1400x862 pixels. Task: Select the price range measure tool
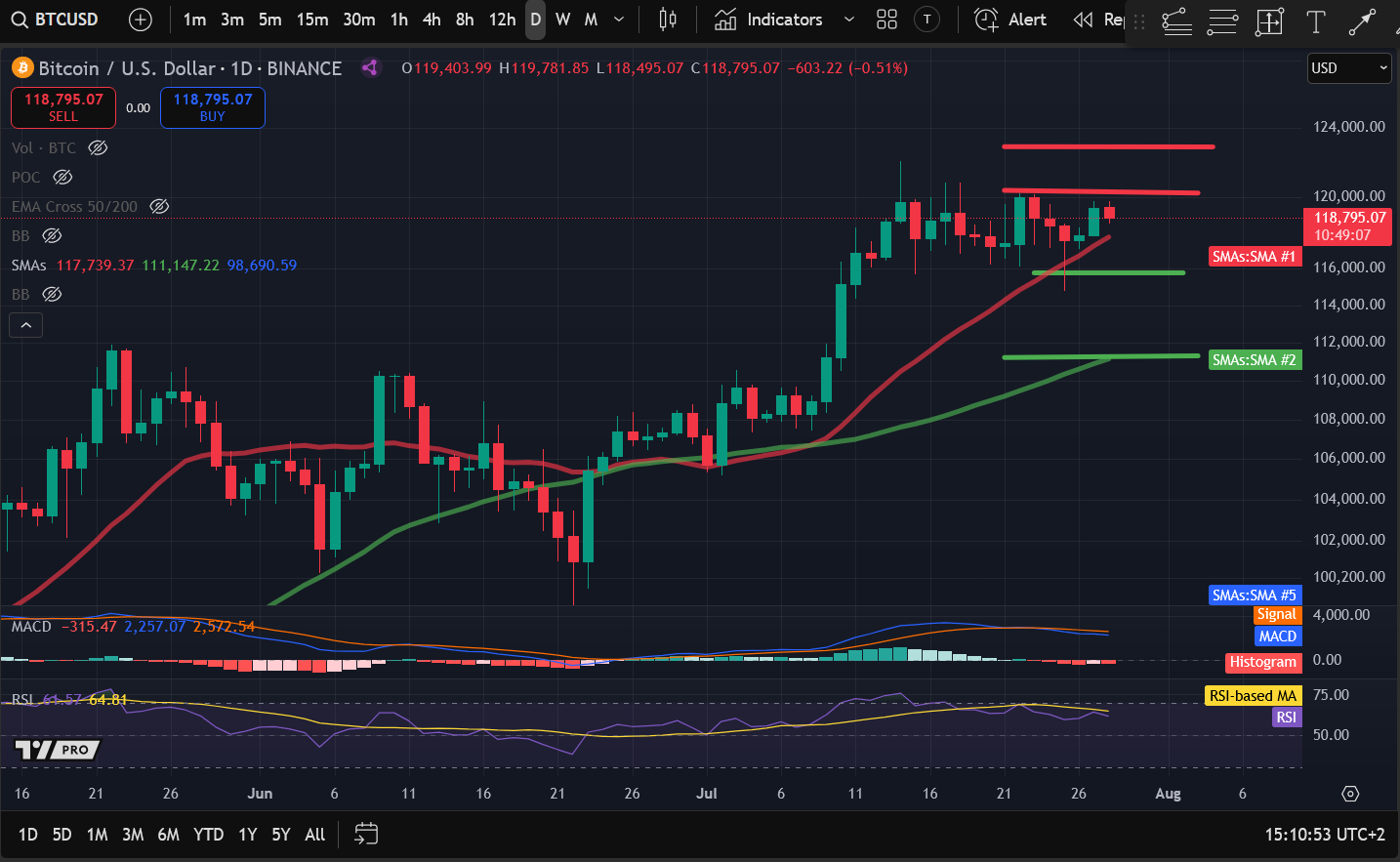coord(1269,21)
